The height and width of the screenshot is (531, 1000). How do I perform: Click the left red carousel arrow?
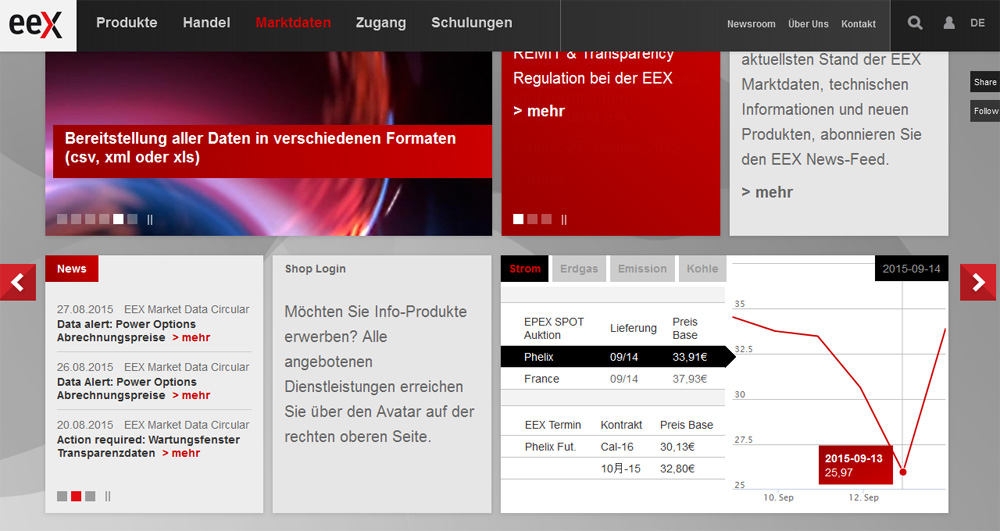pyautogui.click(x=18, y=283)
